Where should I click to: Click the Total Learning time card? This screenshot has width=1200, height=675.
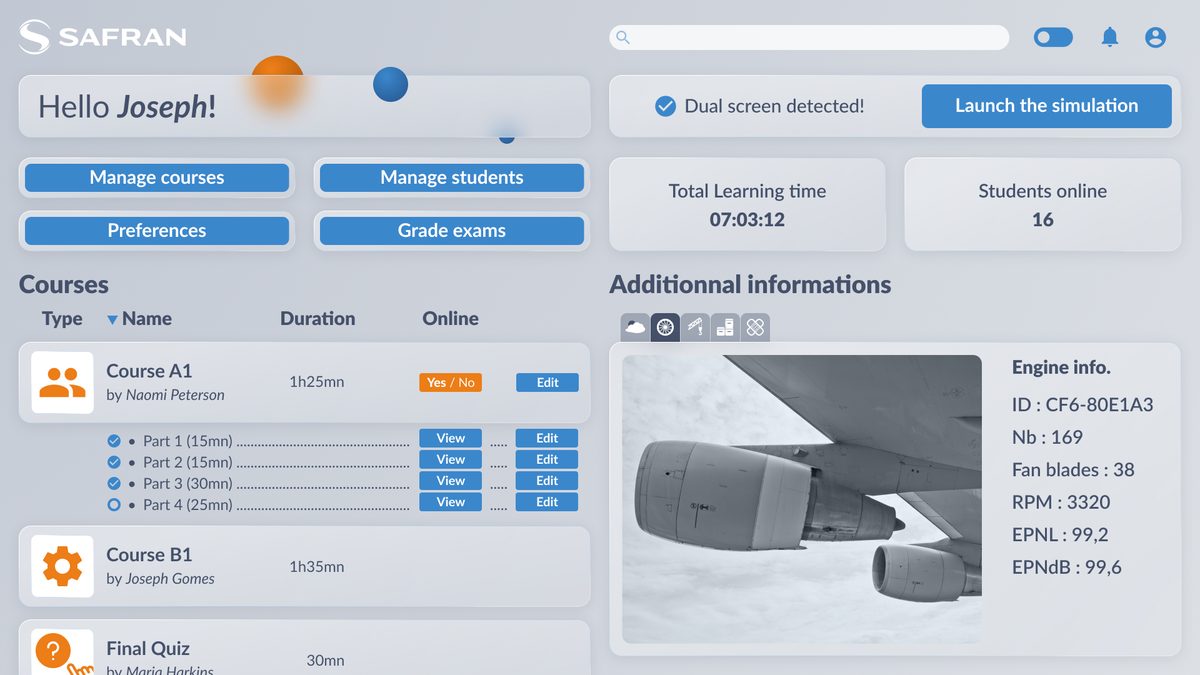[x=747, y=205]
